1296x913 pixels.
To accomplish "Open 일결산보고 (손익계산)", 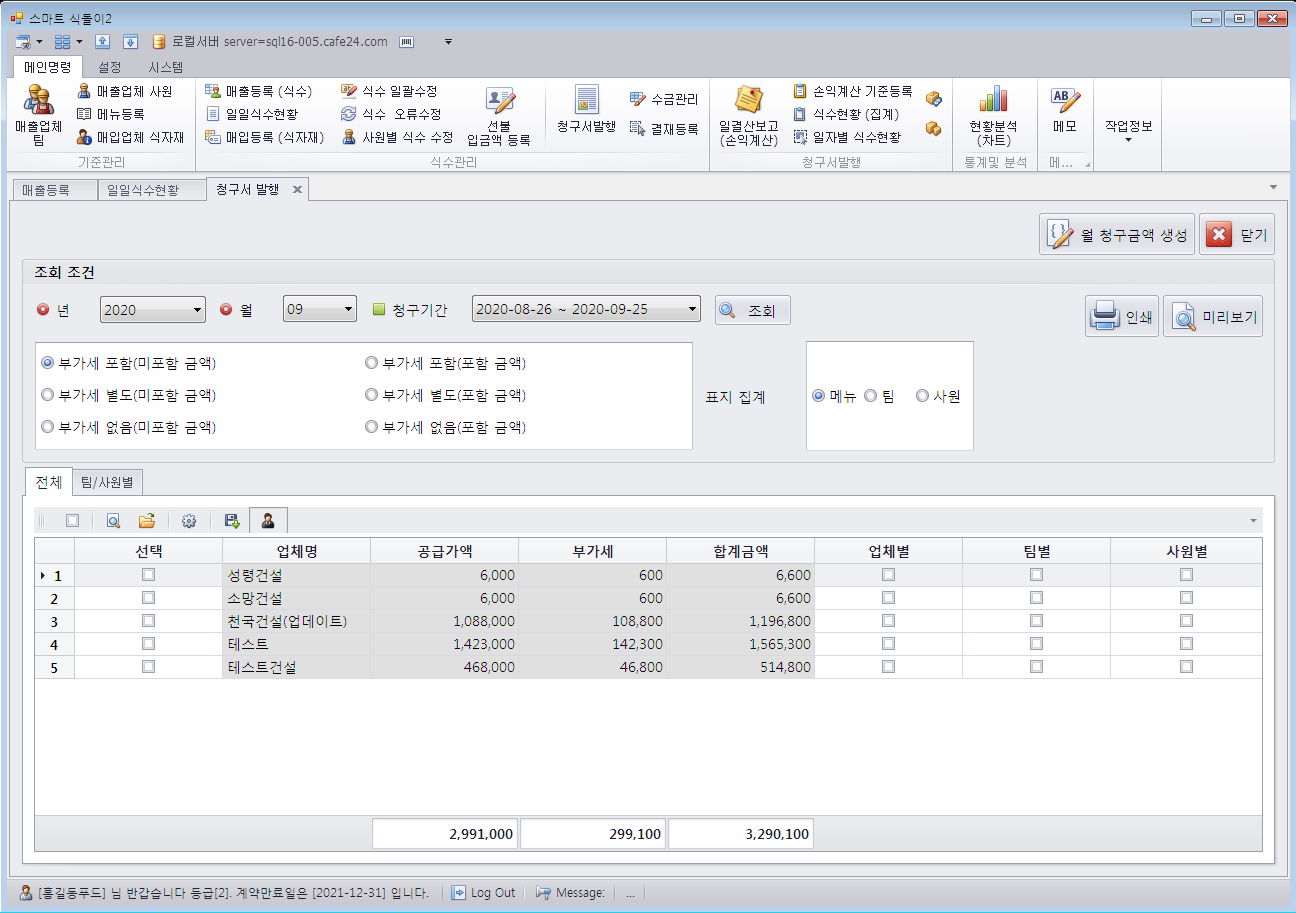I will 748,116.
